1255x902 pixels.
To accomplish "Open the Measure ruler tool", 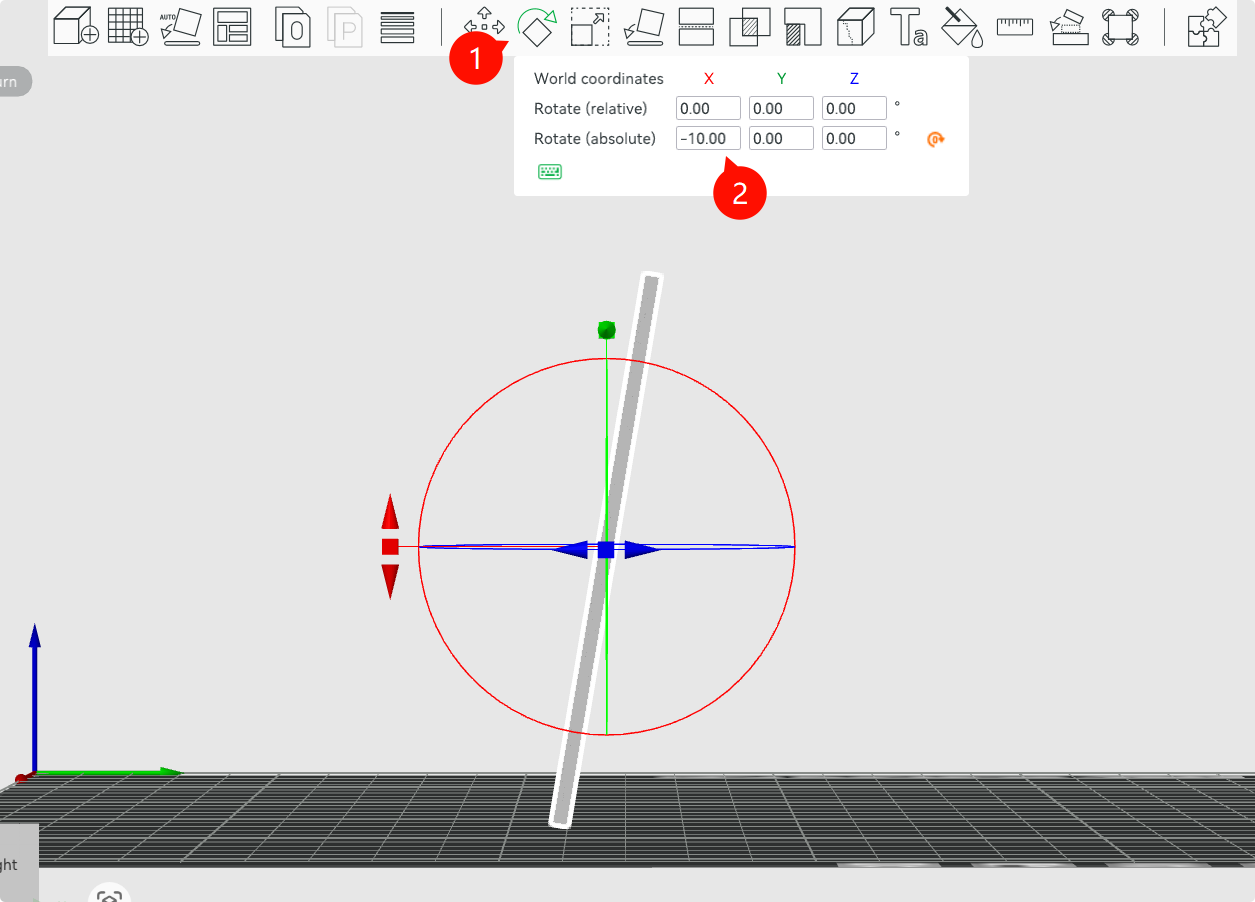I will click(x=1014, y=27).
